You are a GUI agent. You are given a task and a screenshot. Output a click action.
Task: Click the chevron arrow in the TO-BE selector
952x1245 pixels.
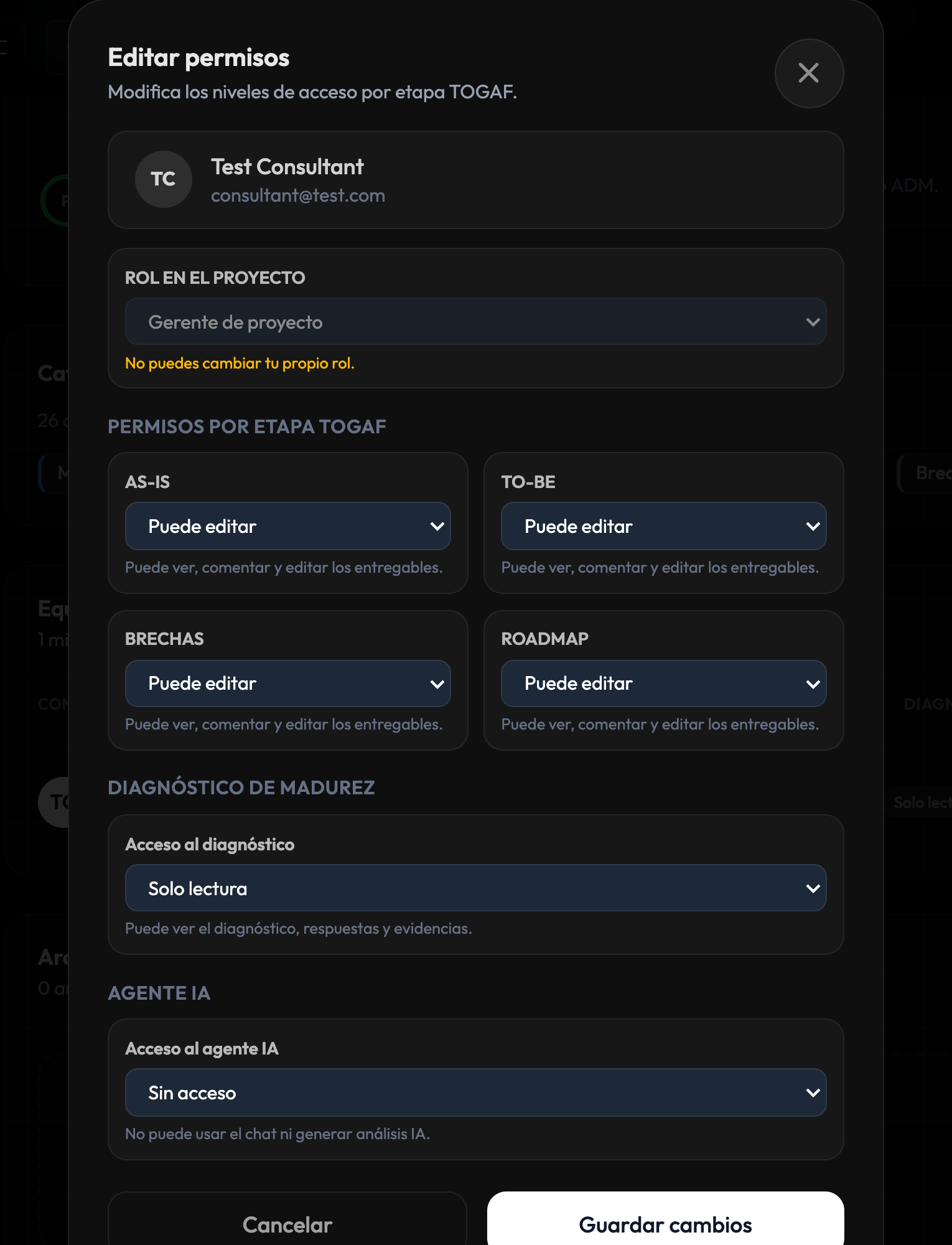click(813, 527)
